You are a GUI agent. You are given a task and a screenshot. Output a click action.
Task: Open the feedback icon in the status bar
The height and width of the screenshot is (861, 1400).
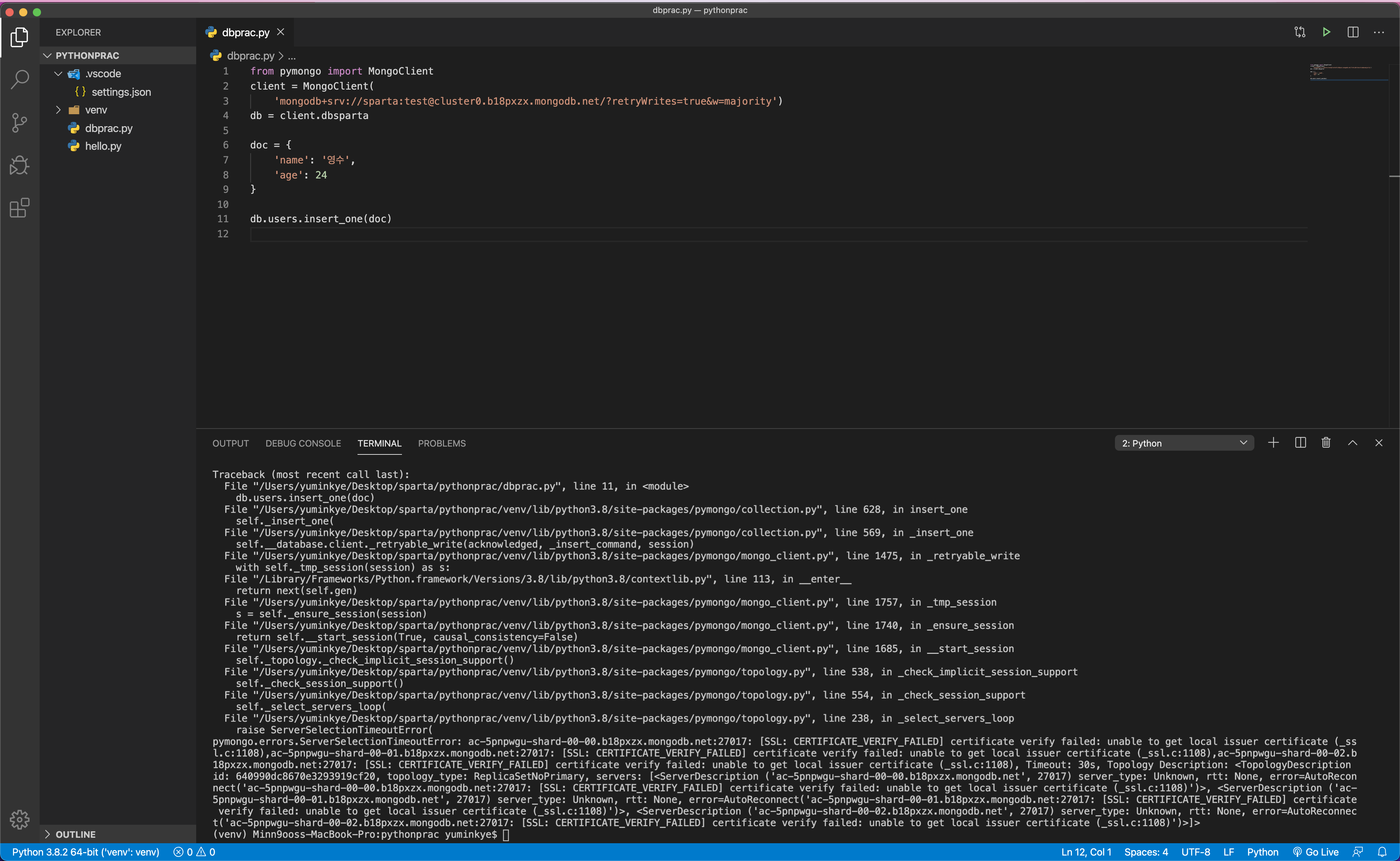[x=1358, y=852]
